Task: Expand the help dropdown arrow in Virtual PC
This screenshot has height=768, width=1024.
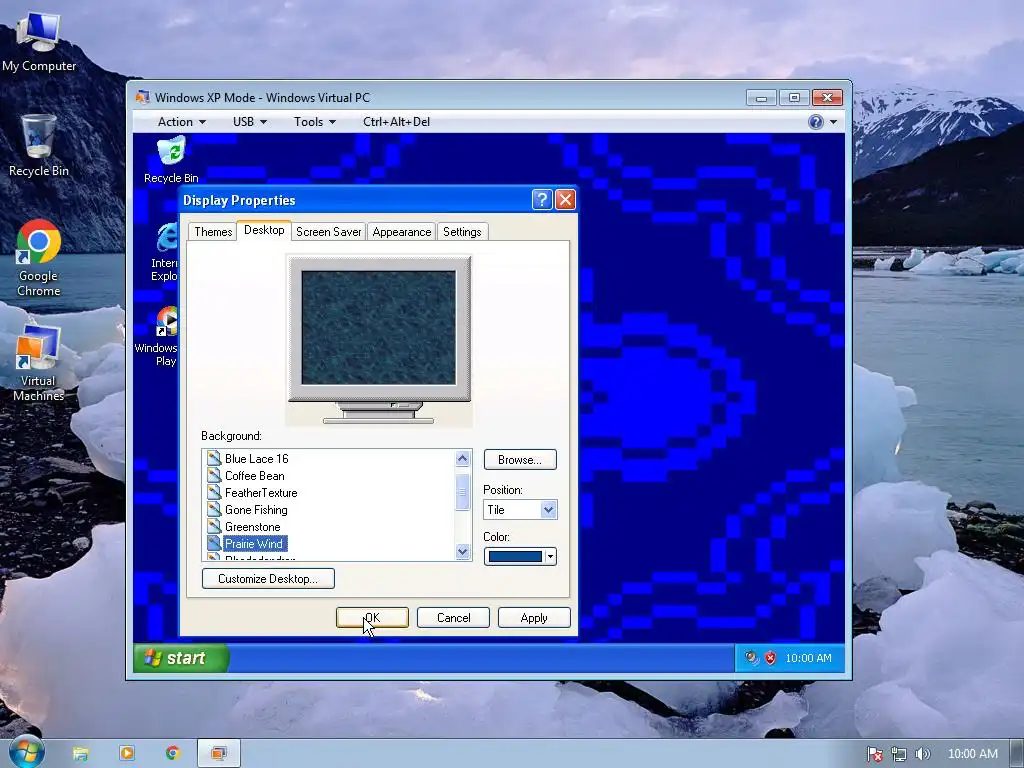Action: click(x=833, y=122)
